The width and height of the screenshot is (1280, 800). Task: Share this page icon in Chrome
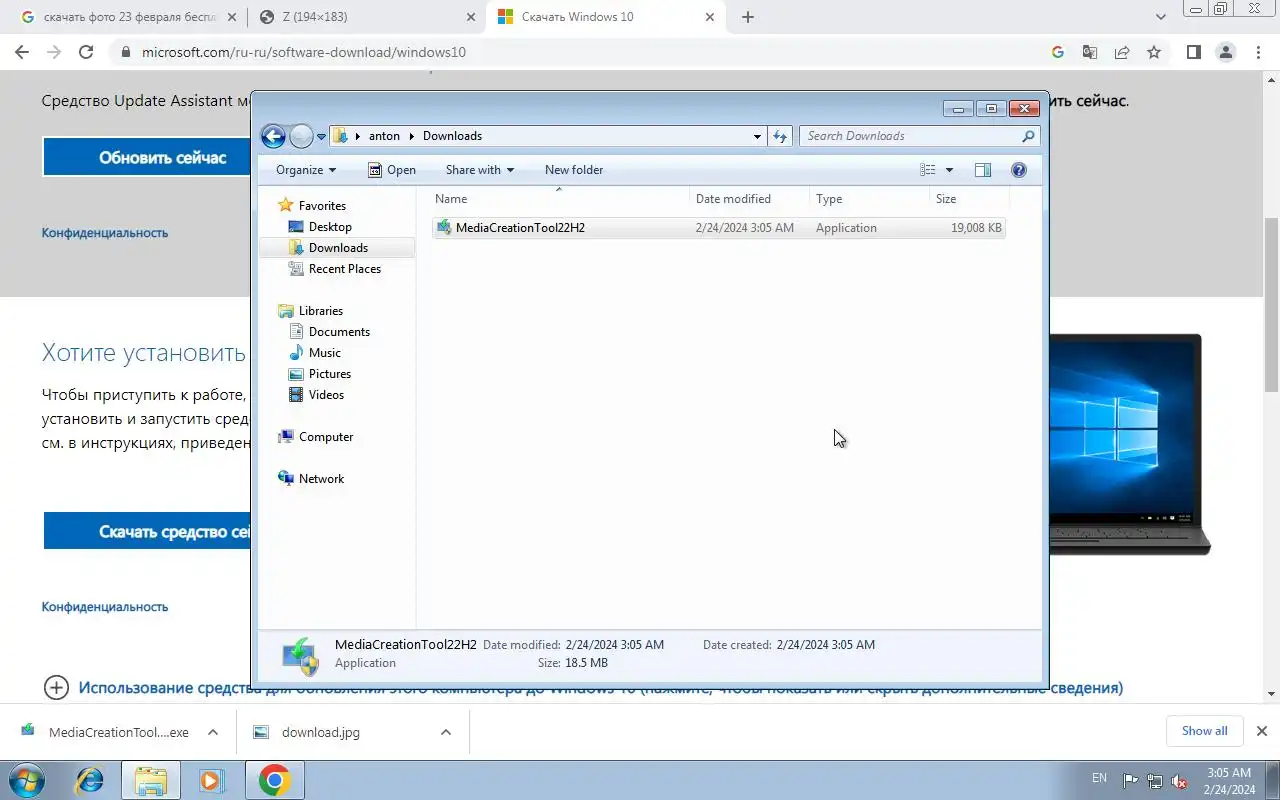1122,52
